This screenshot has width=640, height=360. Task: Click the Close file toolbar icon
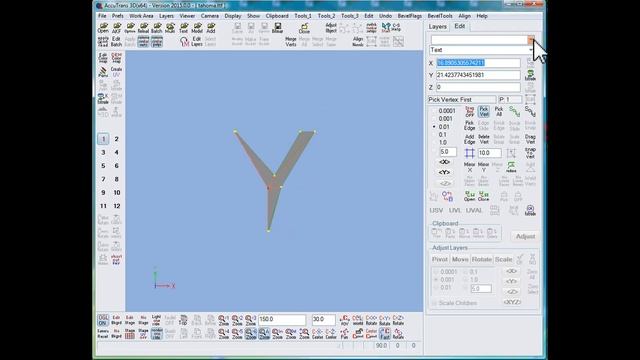coord(304,28)
